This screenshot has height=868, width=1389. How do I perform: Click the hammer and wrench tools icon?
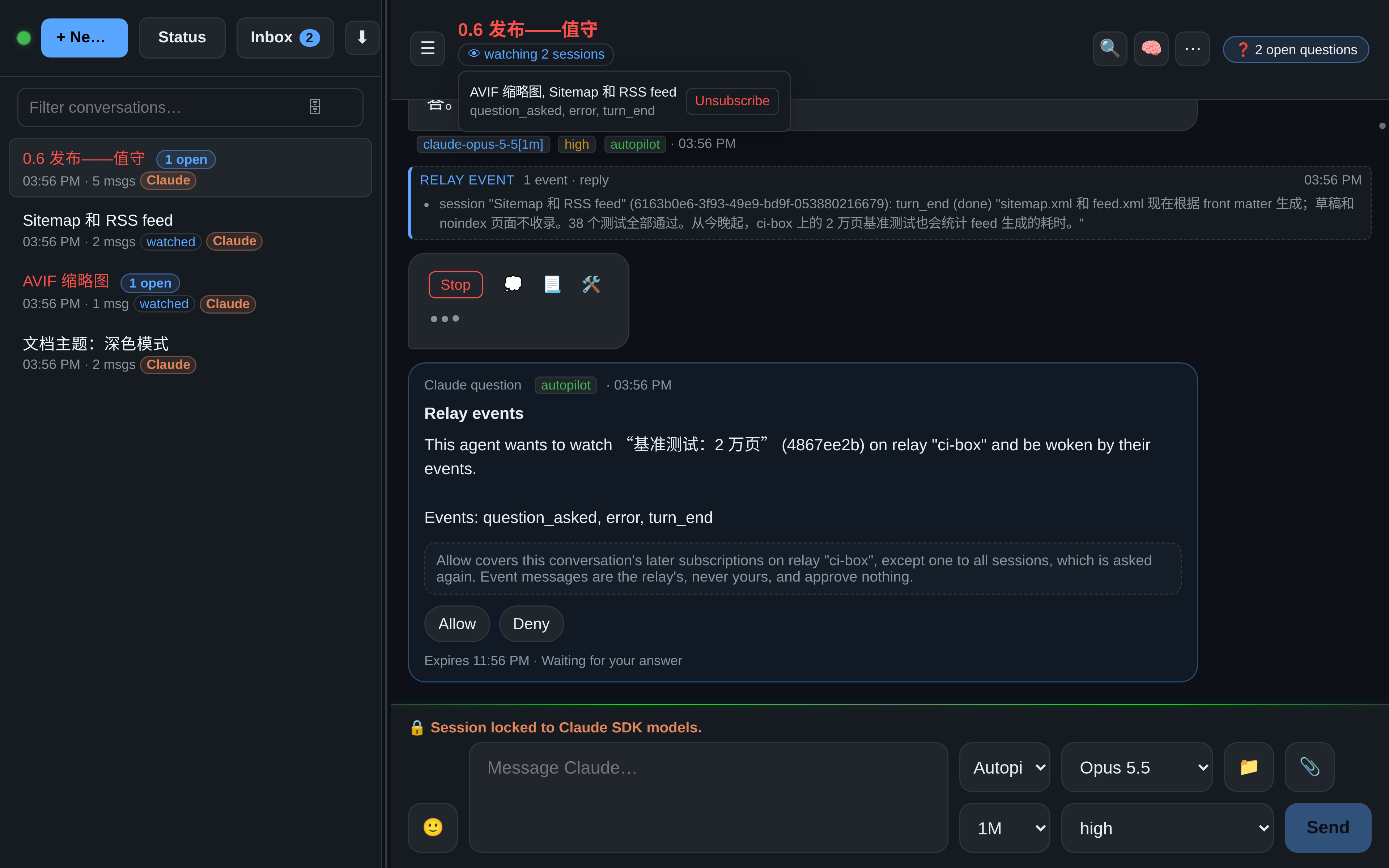pyautogui.click(x=591, y=284)
